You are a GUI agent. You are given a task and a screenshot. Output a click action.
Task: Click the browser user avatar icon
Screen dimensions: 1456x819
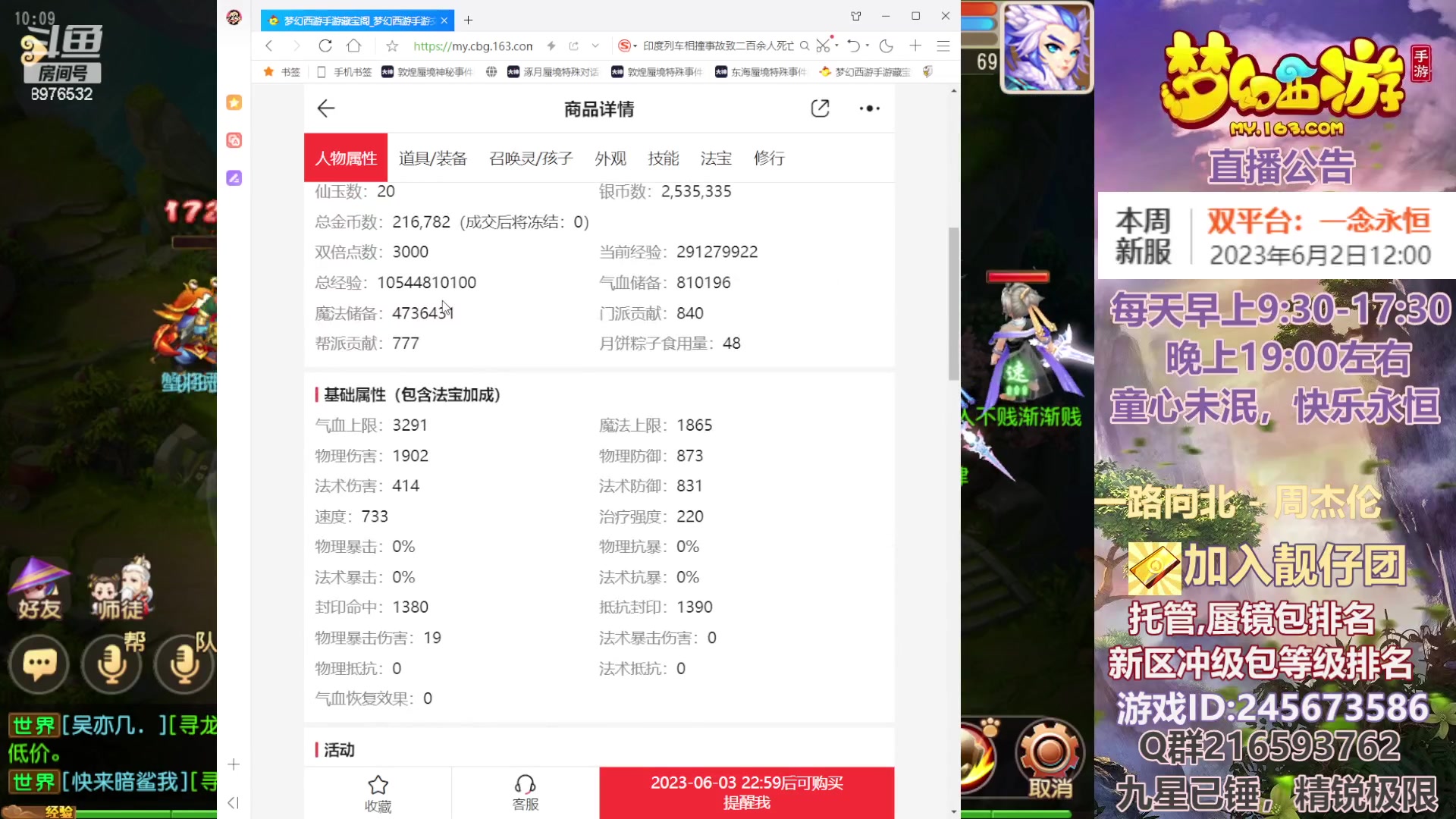pos(234,17)
